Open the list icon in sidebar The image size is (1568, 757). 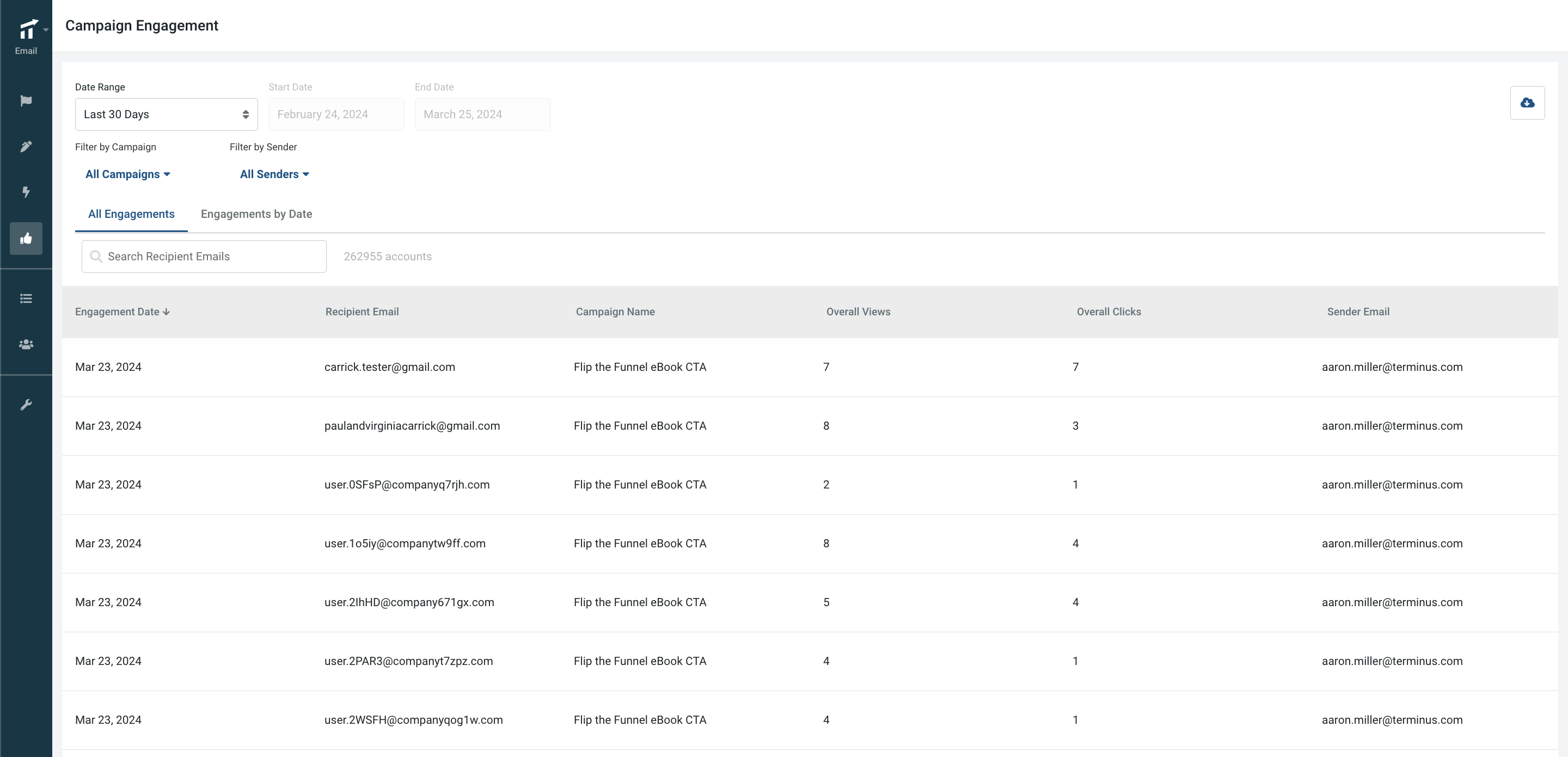26,298
